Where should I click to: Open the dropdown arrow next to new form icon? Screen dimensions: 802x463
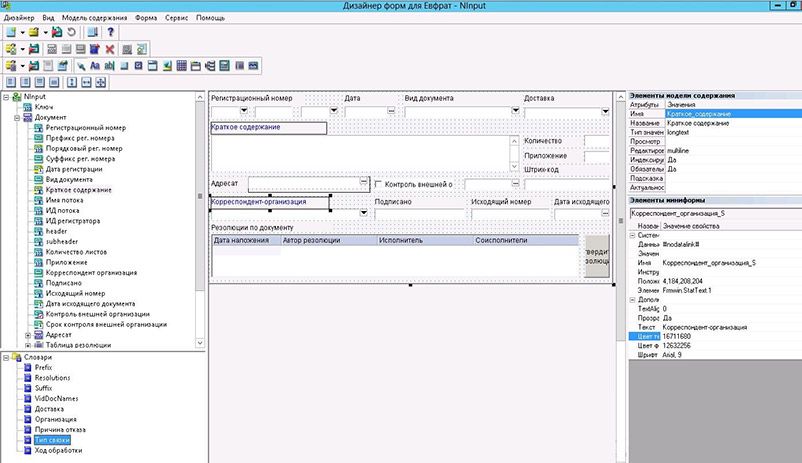[23, 33]
